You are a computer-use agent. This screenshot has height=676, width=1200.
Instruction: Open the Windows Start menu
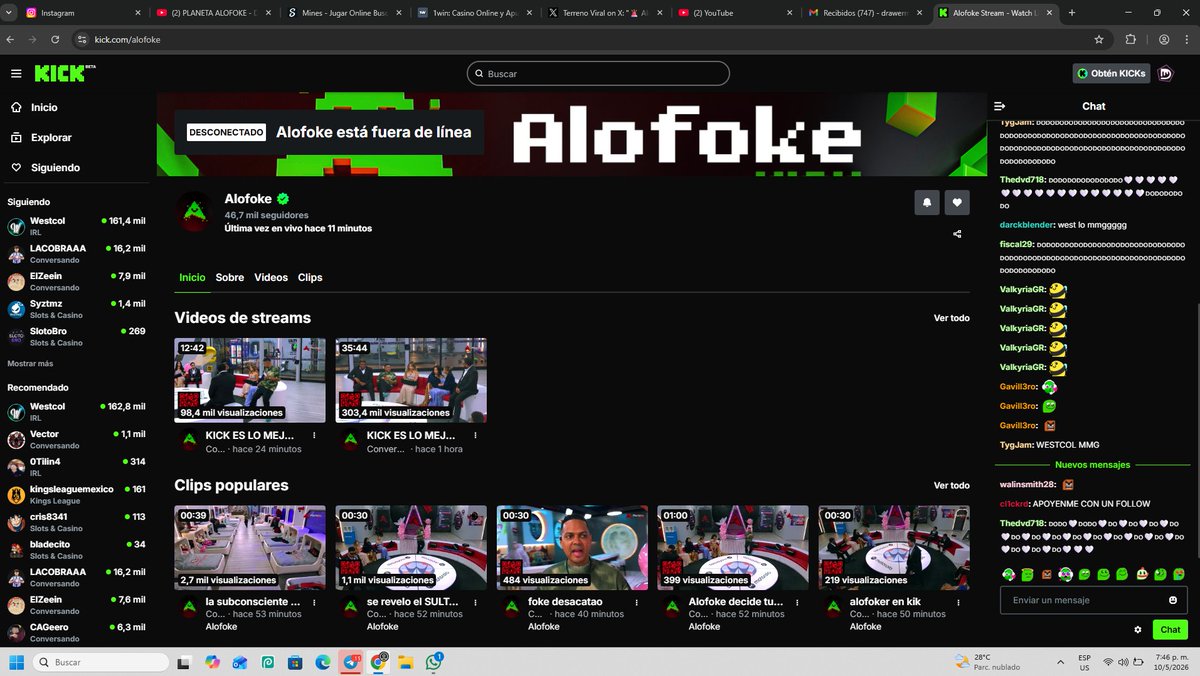pyautogui.click(x=16, y=662)
